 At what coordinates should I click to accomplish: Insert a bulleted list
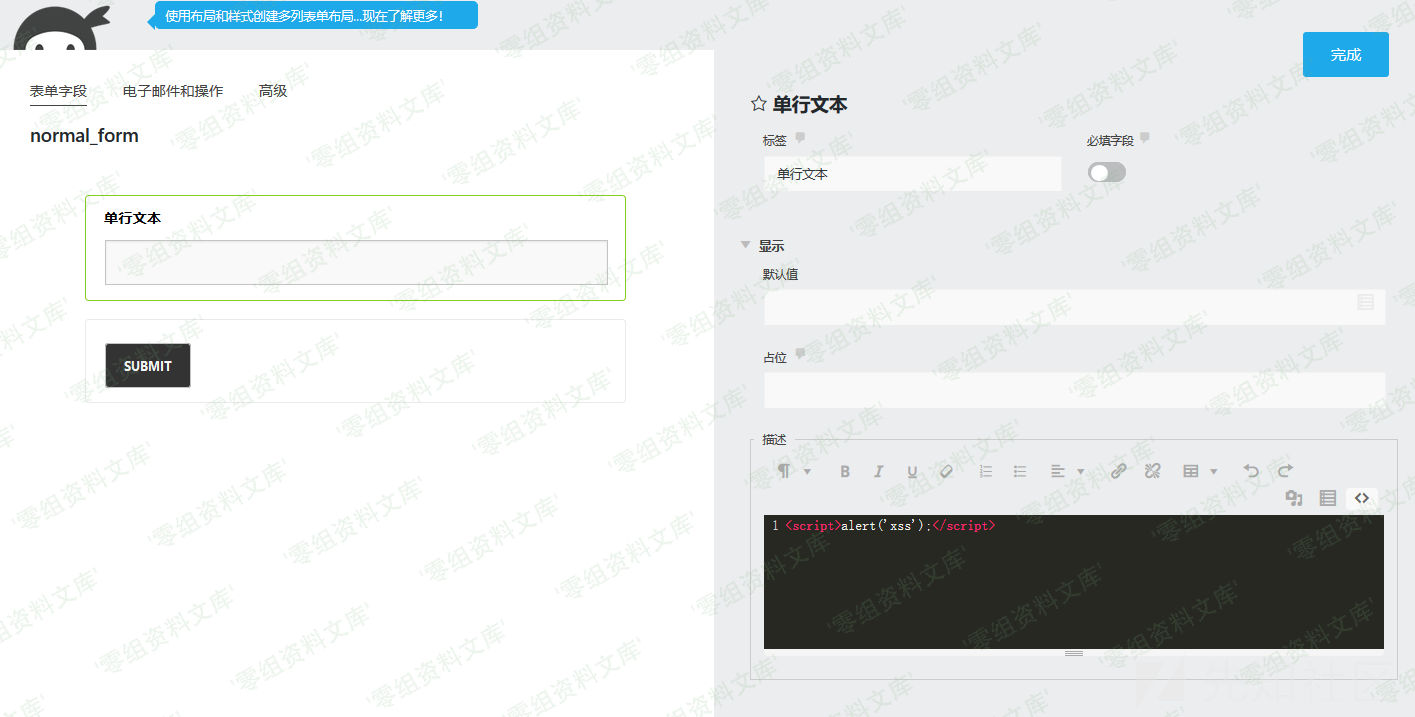click(x=1020, y=471)
